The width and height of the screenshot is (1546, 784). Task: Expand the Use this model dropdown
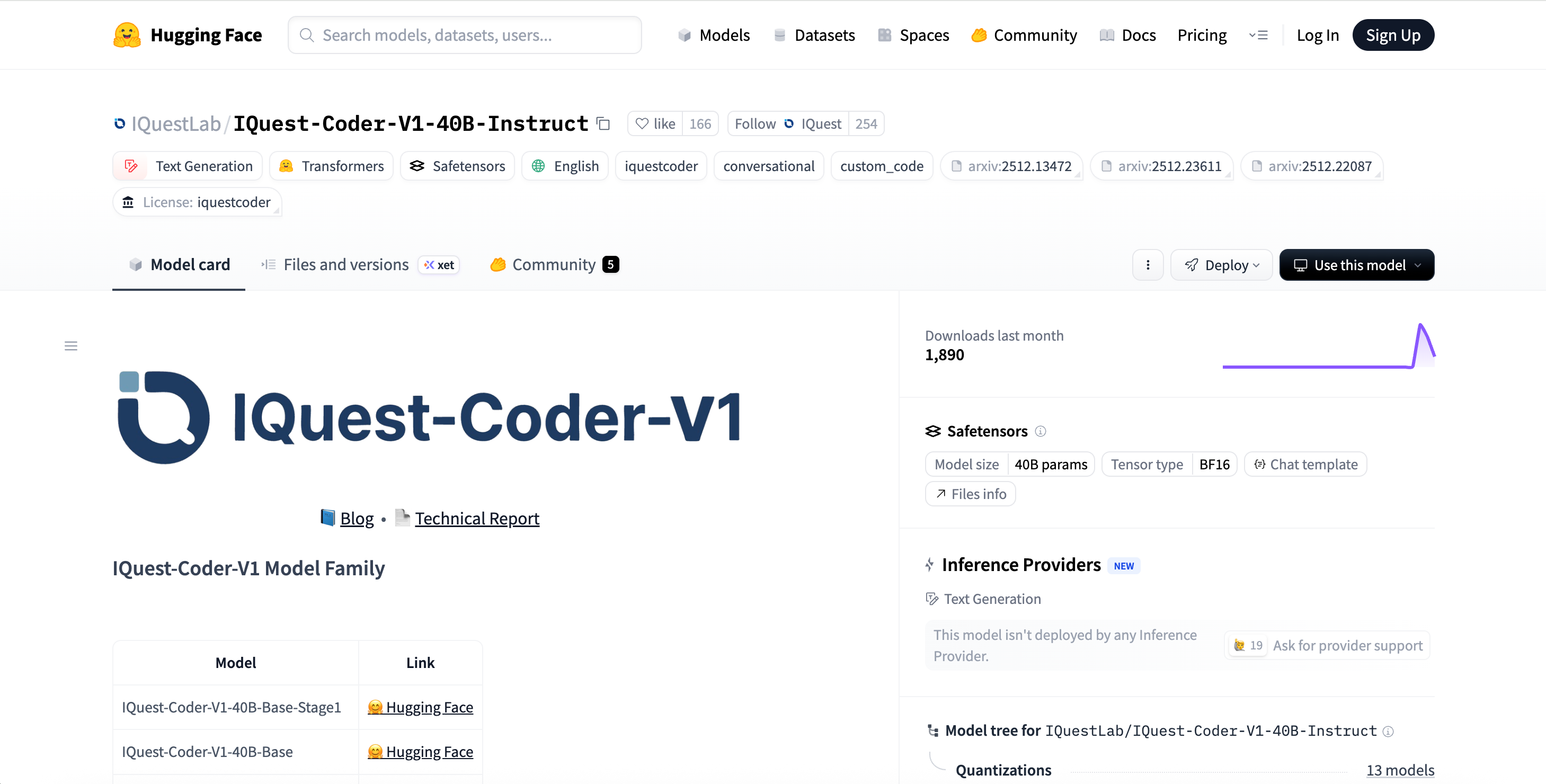pos(1357,264)
